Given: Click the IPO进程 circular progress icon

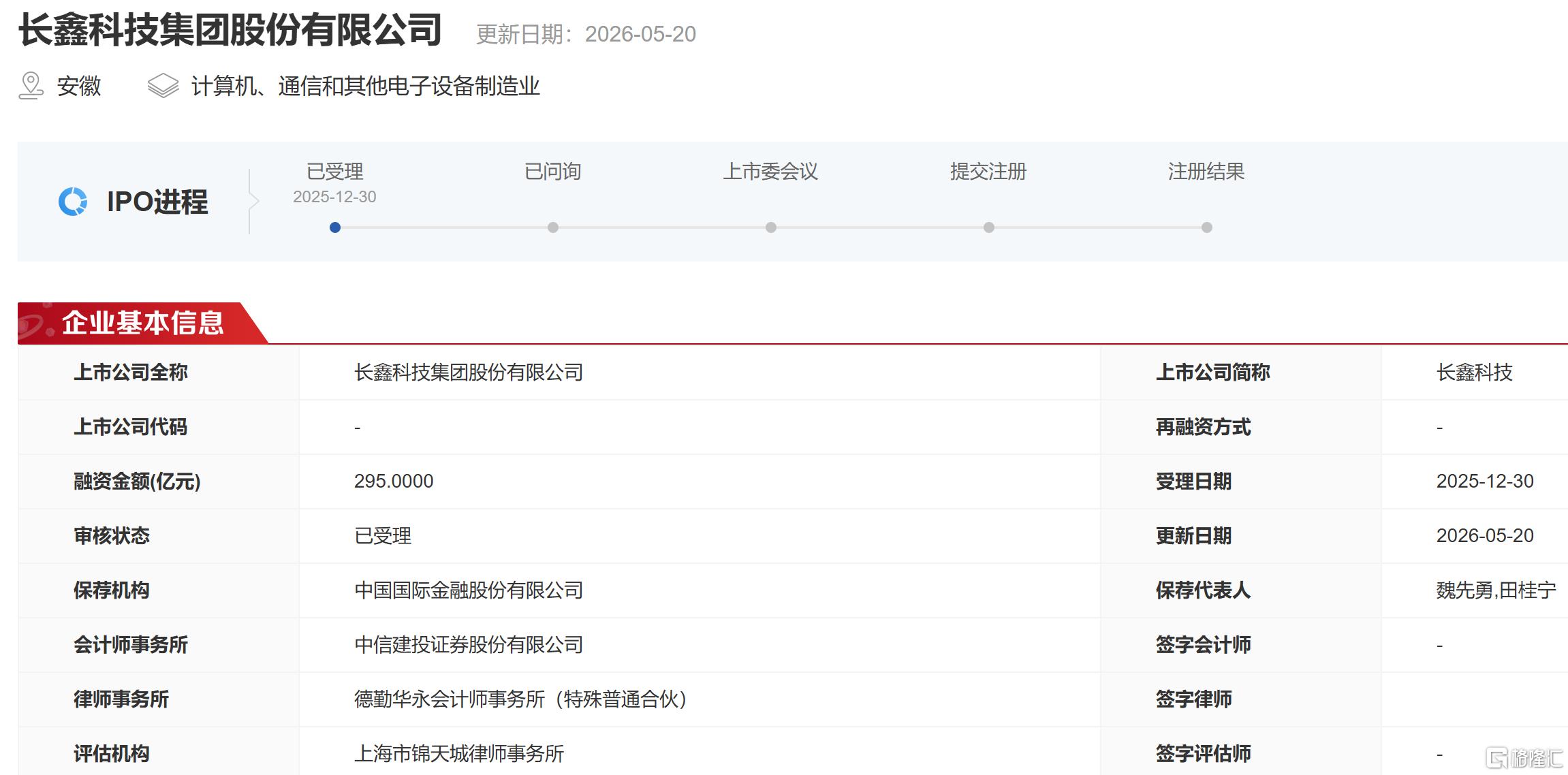Looking at the screenshot, I should coord(73,202).
